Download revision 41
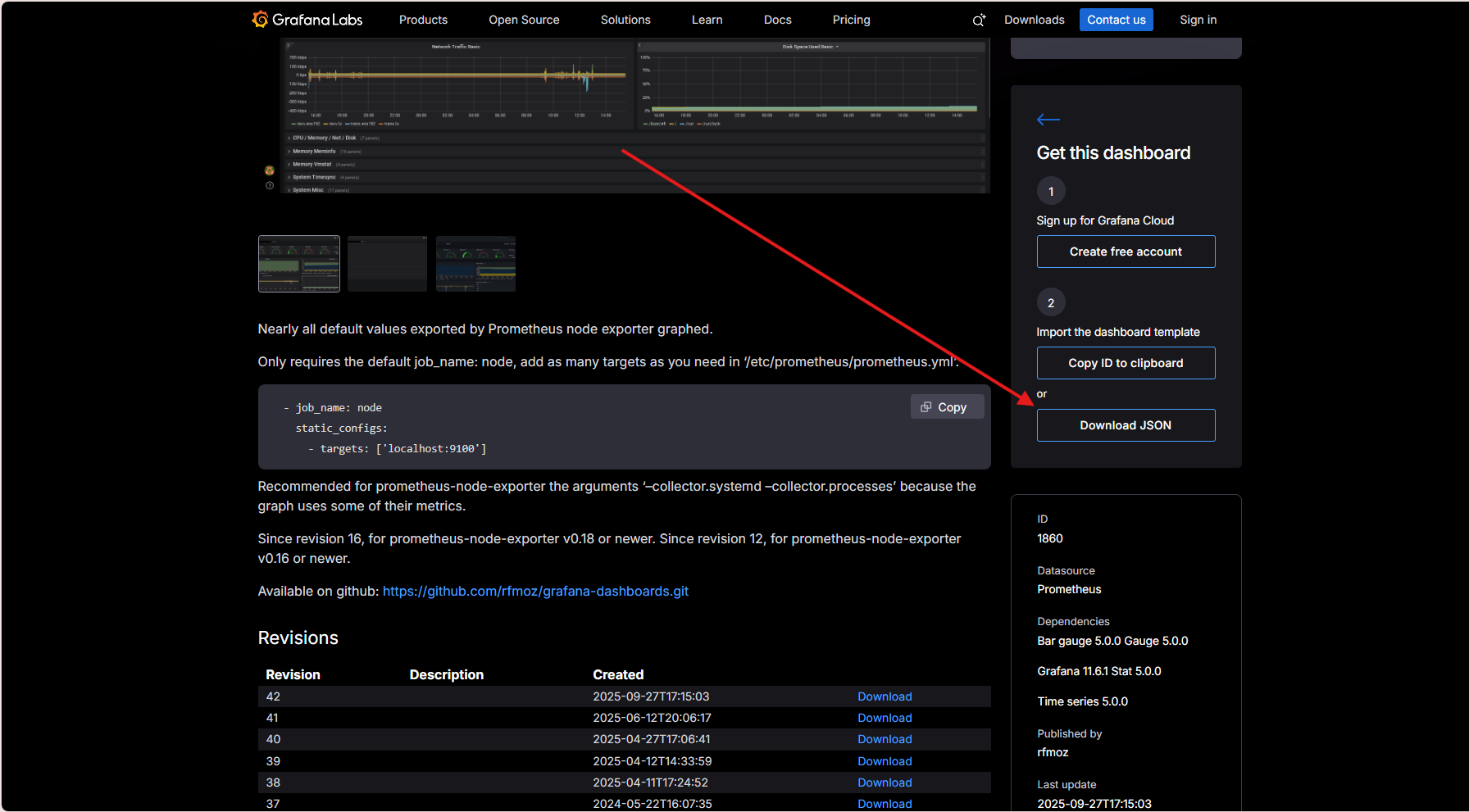The width and height of the screenshot is (1469, 812). click(885, 718)
